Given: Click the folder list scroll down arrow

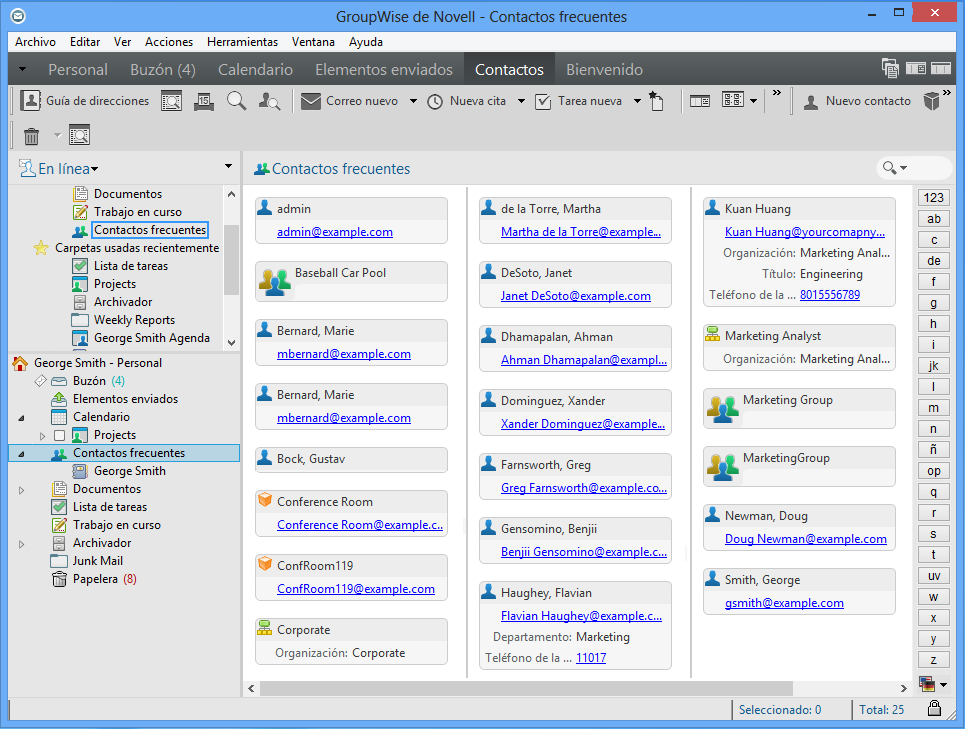Looking at the screenshot, I should [x=231, y=343].
